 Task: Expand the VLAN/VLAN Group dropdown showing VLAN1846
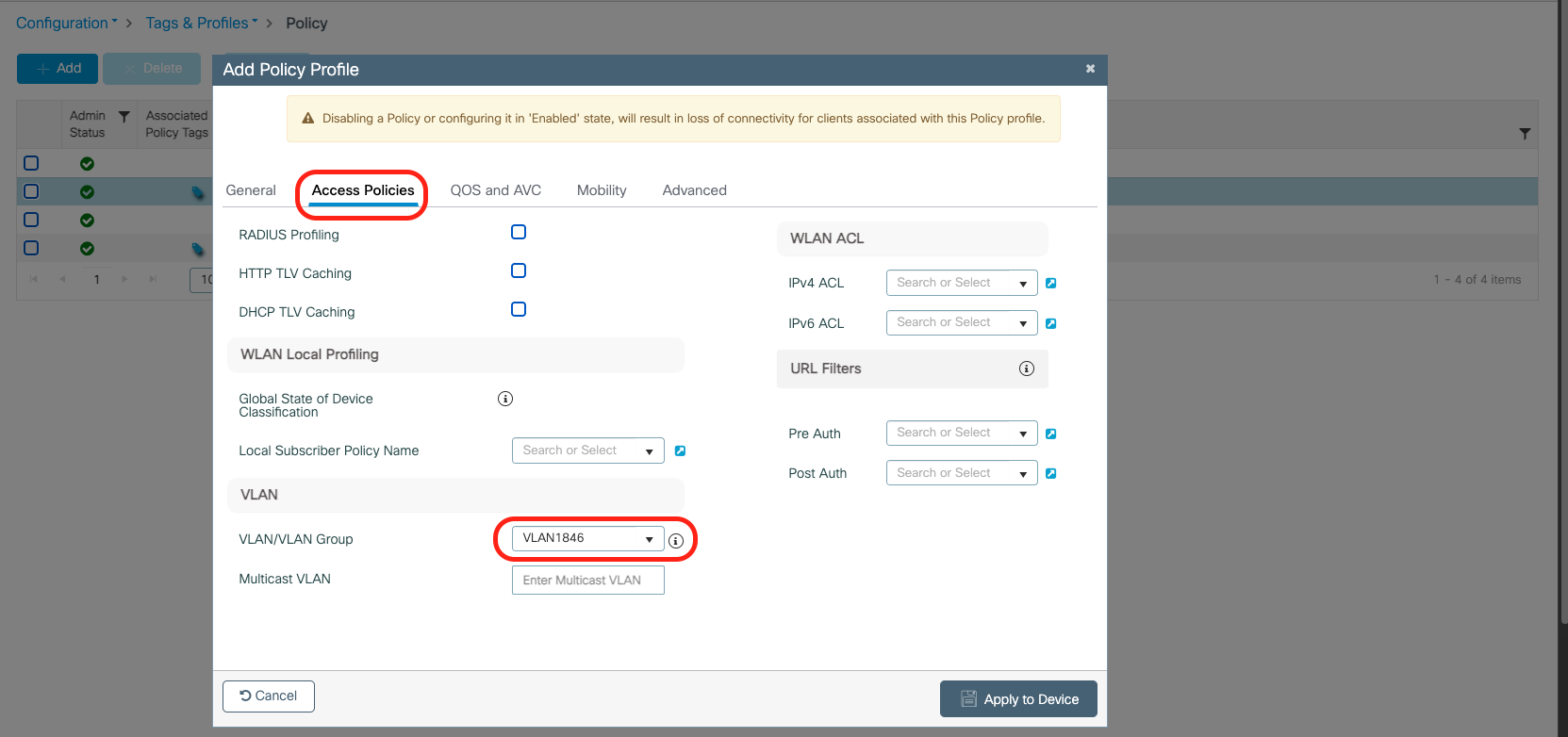(x=587, y=538)
